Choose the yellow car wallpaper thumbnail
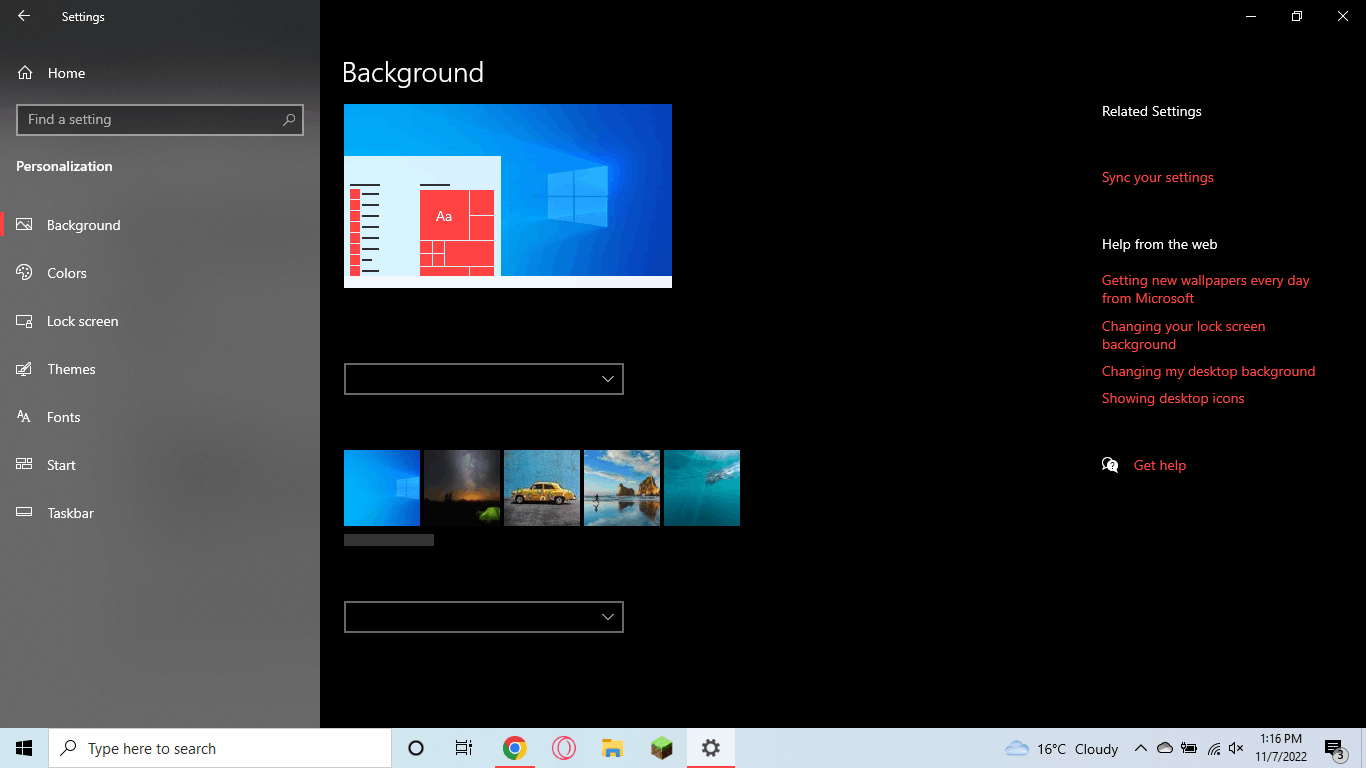The width and height of the screenshot is (1366, 768). pos(542,488)
